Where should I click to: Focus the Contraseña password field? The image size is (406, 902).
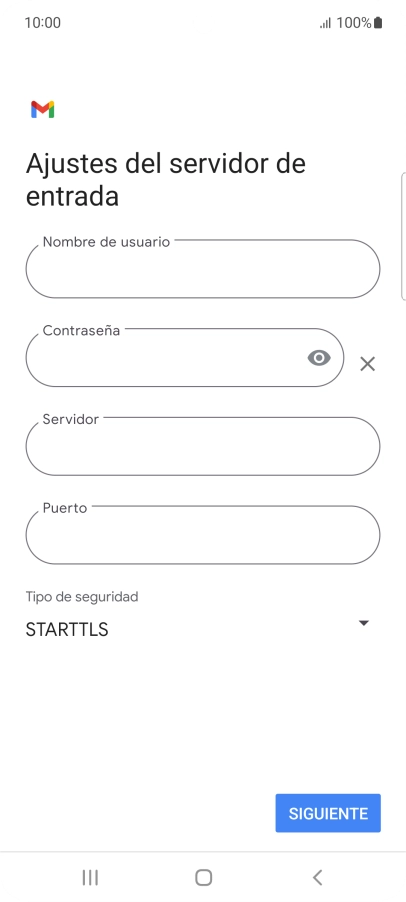click(185, 357)
